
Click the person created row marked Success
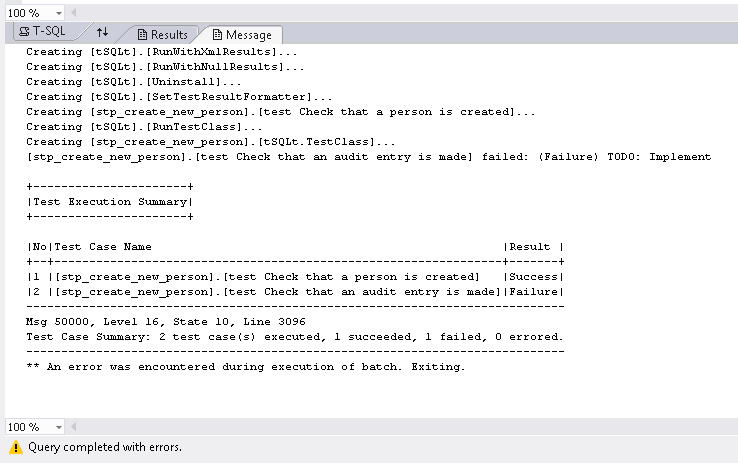point(294,276)
